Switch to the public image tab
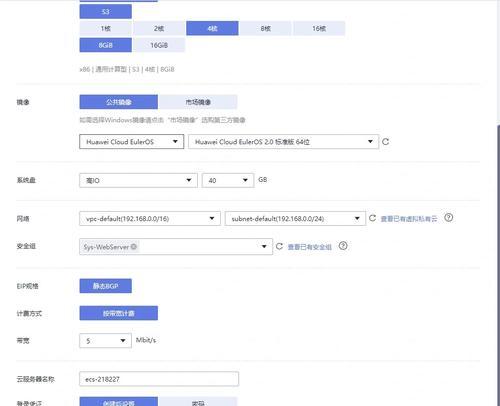 [119, 102]
